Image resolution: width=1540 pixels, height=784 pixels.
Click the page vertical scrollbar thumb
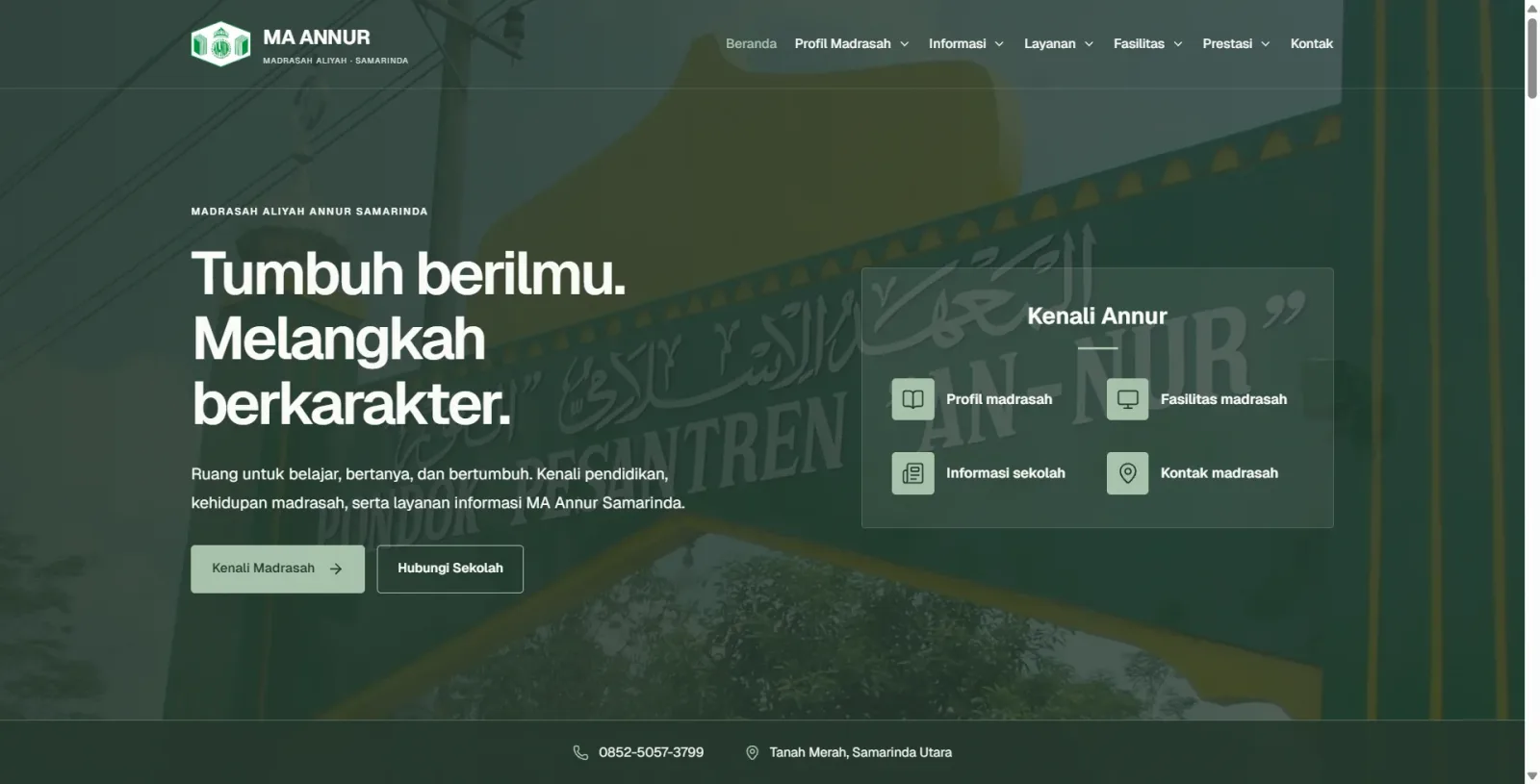pos(1532,57)
